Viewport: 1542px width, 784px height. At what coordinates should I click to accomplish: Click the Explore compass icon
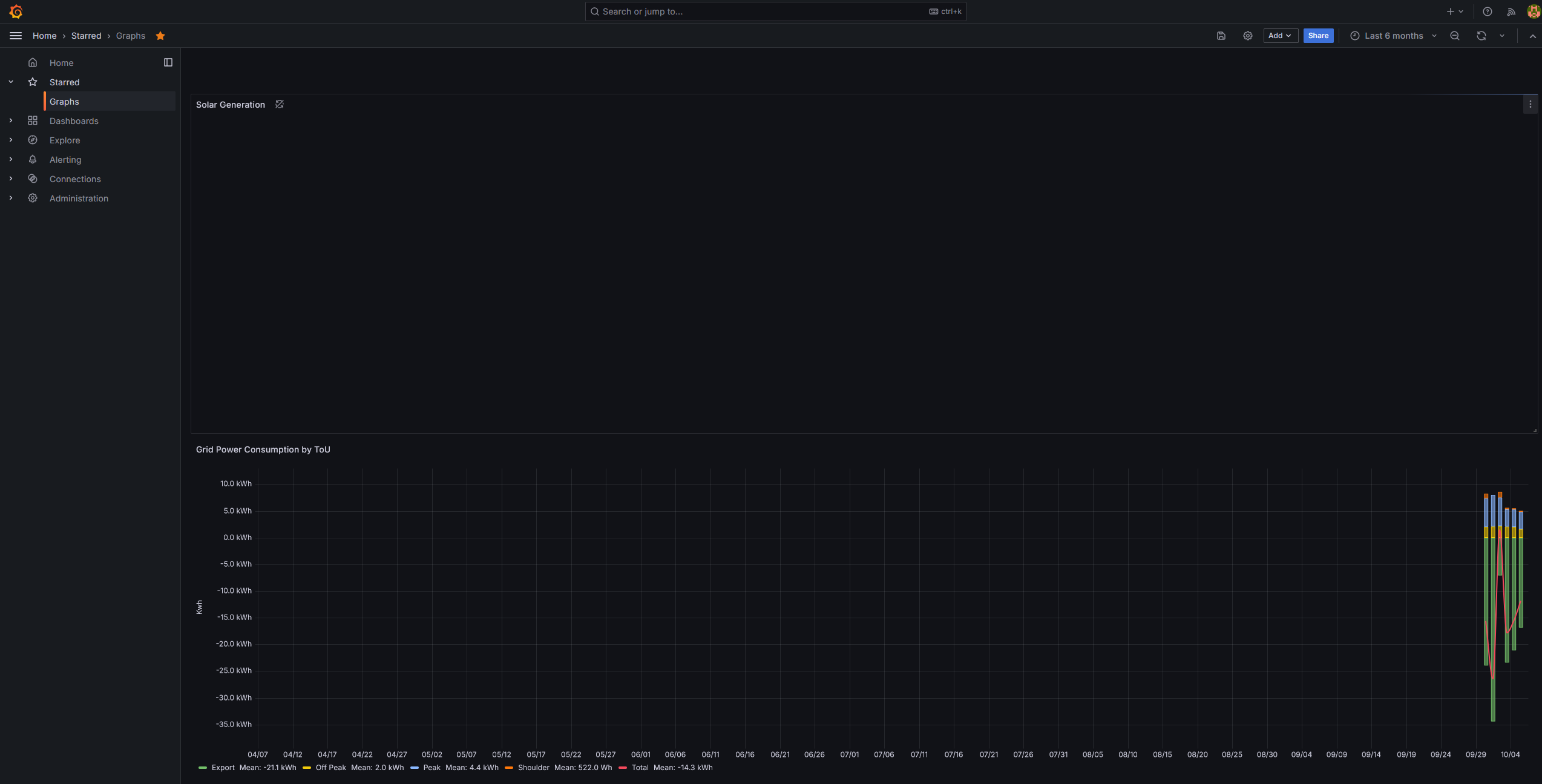click(x=33, y=140)
